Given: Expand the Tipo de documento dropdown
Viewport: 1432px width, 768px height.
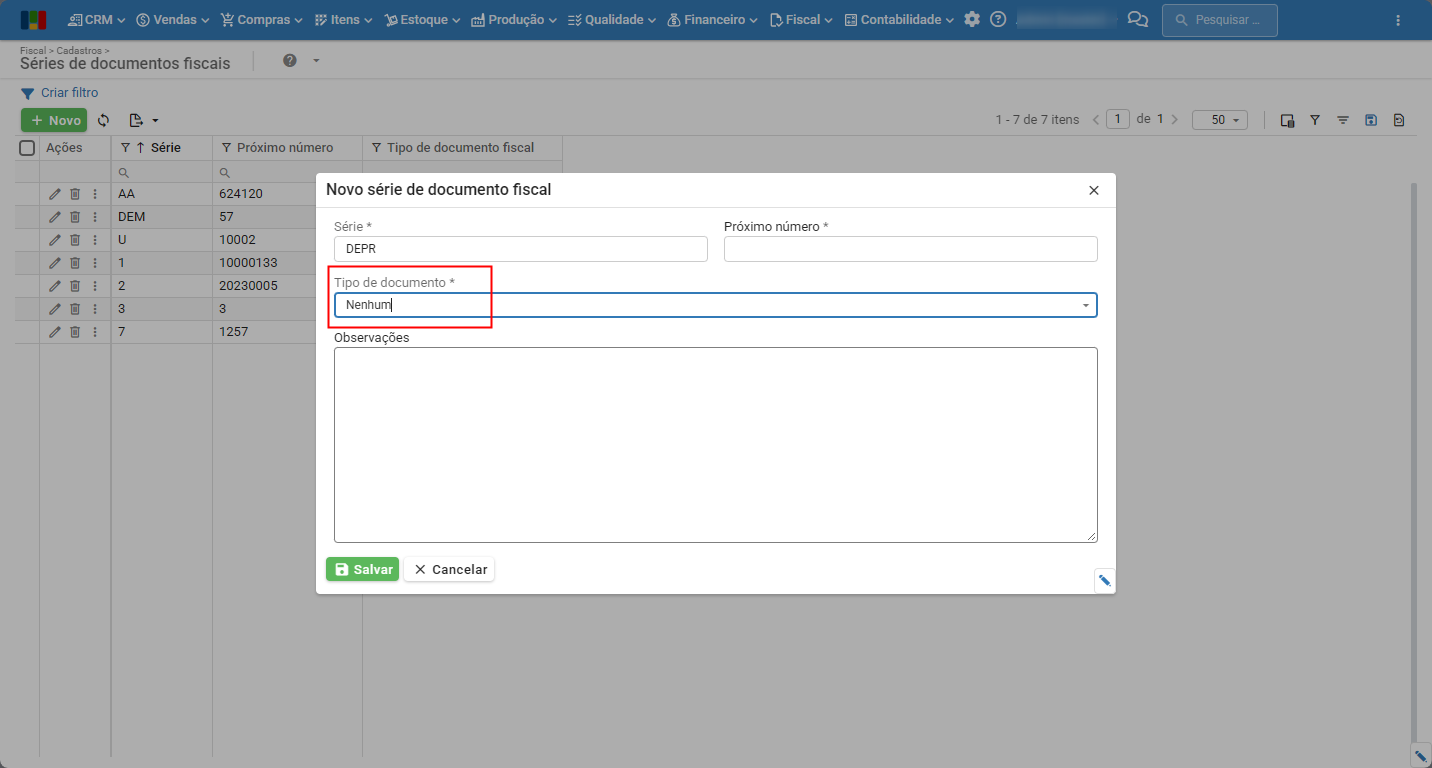Looking at the screenshot, I should (x=1085, y=305).
